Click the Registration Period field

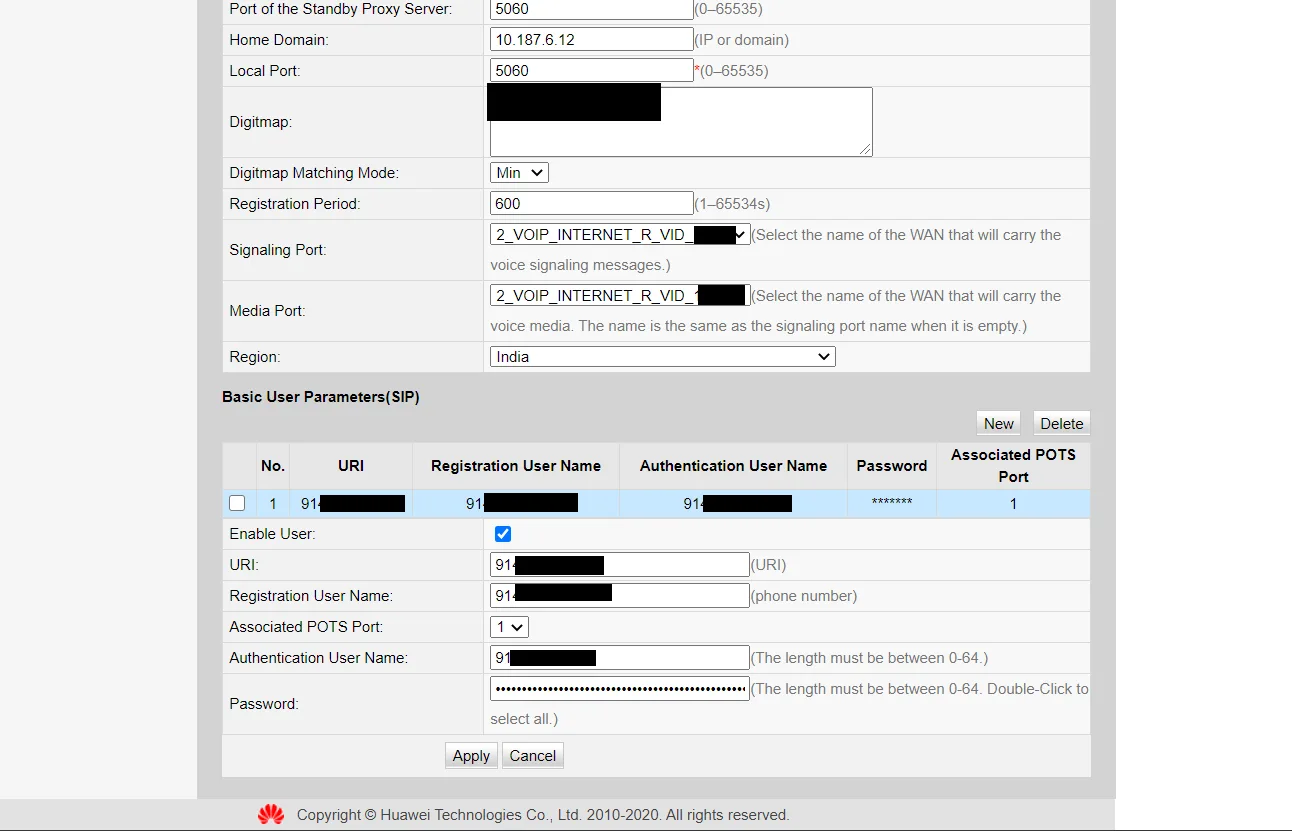591,204
